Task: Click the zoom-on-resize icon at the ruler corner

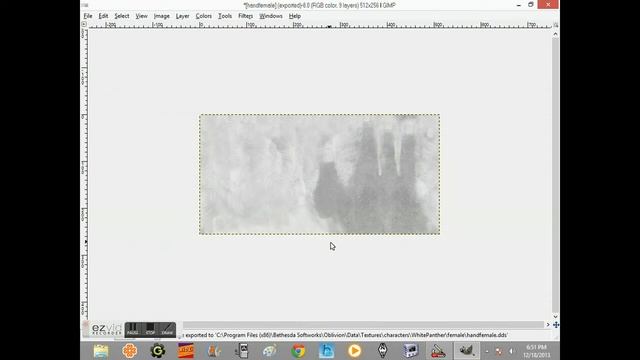Action: [556, 25]
